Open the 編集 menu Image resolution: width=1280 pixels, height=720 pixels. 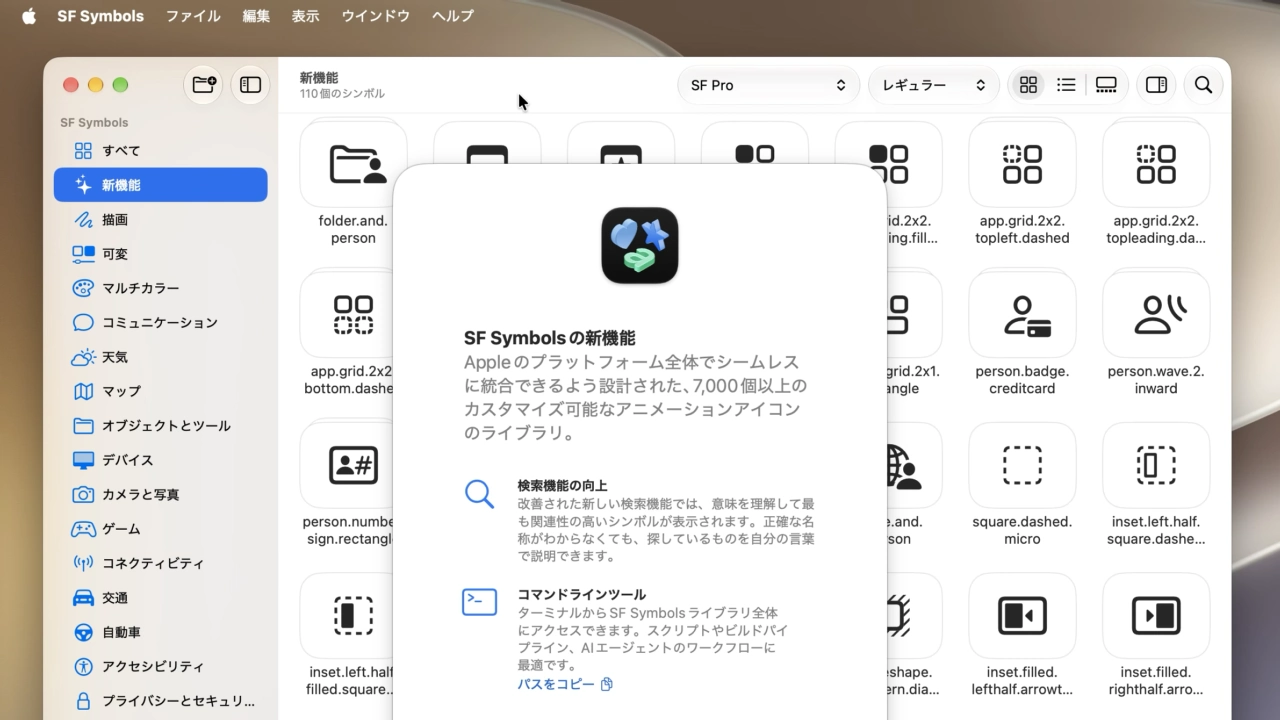point(256,16)
